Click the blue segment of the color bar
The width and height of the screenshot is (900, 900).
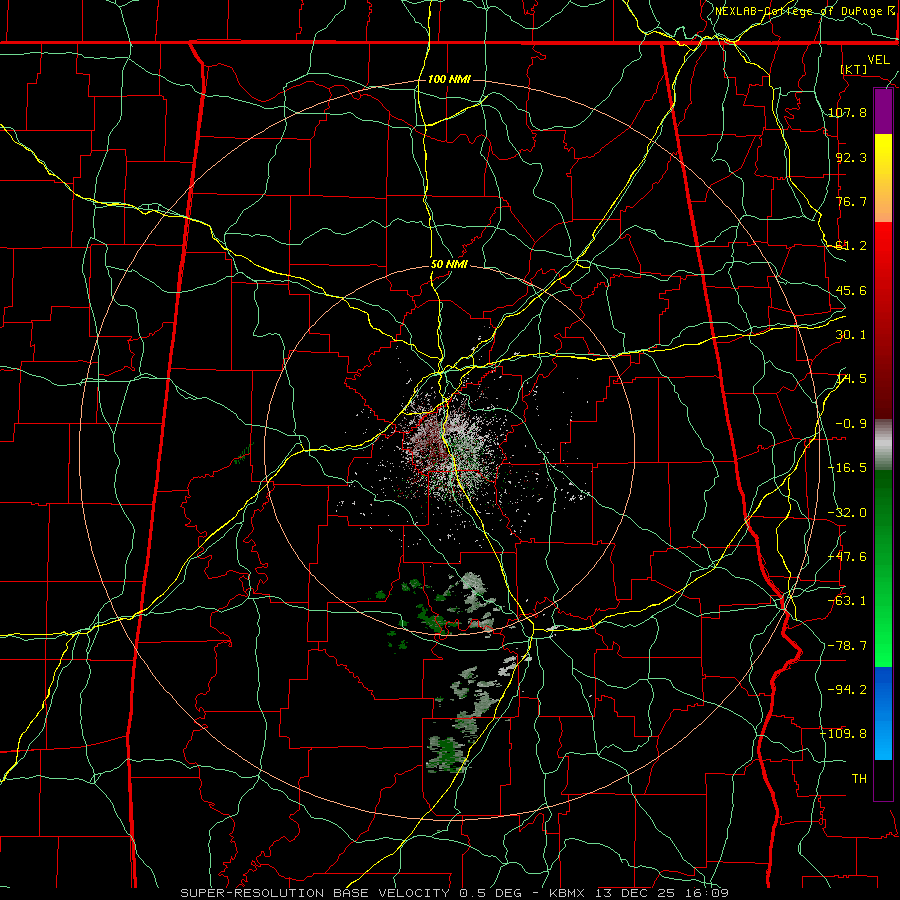click(x=883, y=713)
